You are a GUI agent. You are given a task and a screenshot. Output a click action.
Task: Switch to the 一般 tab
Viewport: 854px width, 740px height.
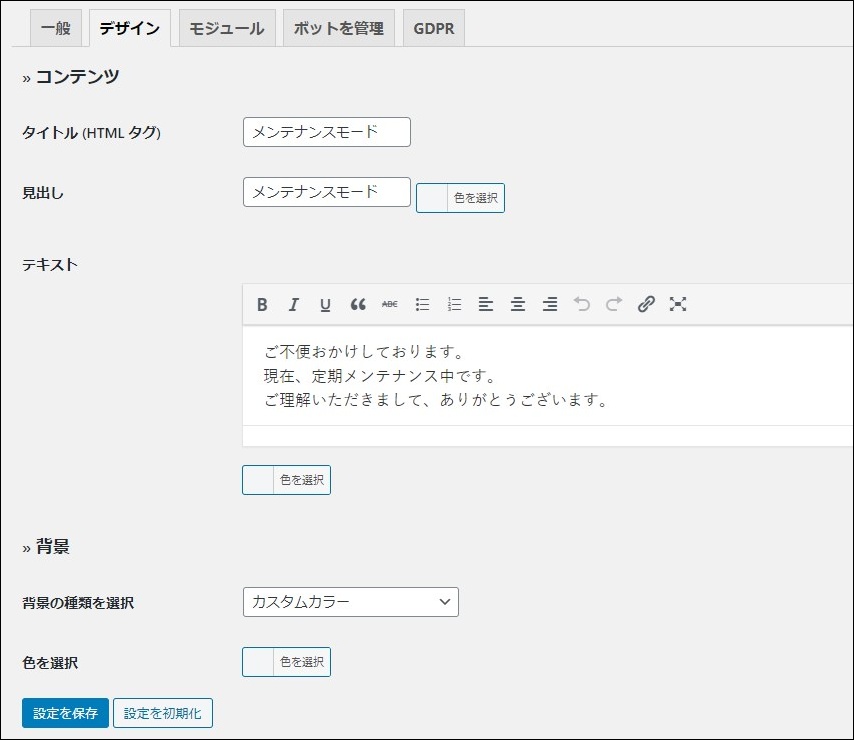pyautogui.click(x=55, y=29)
